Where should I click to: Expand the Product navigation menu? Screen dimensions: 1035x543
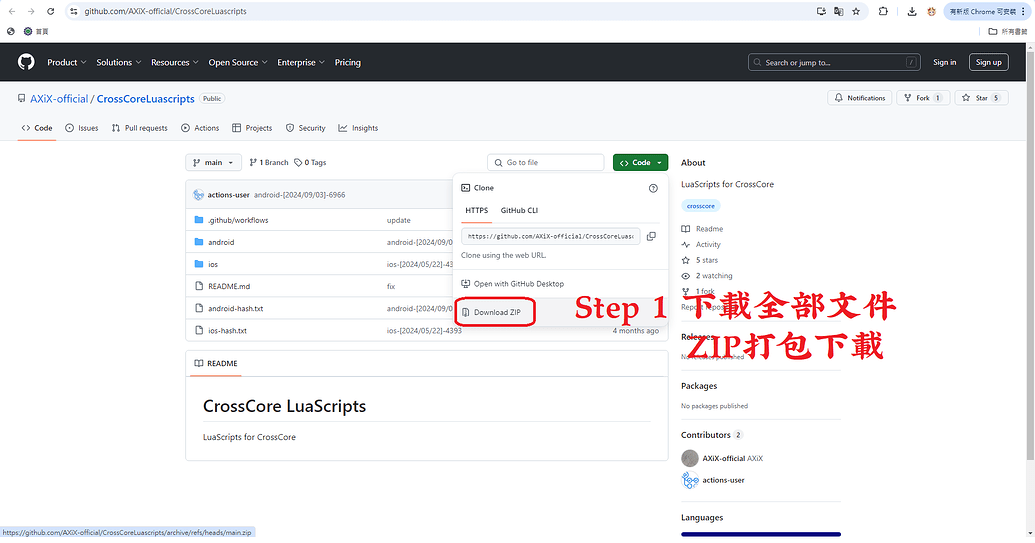[x=67, y=62]
